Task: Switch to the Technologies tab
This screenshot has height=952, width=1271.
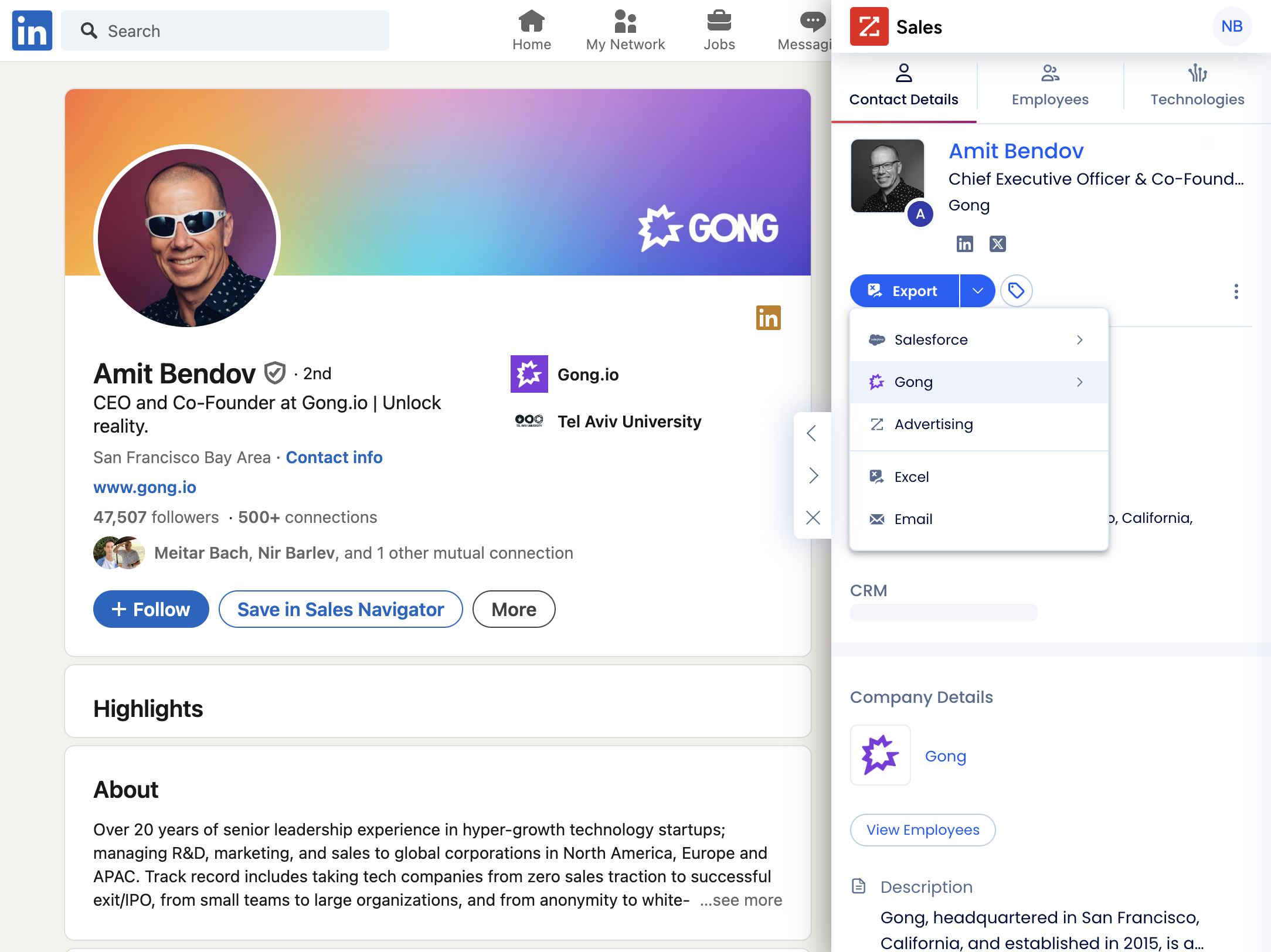Action: pyautogui.click(x=1197, y=87)
